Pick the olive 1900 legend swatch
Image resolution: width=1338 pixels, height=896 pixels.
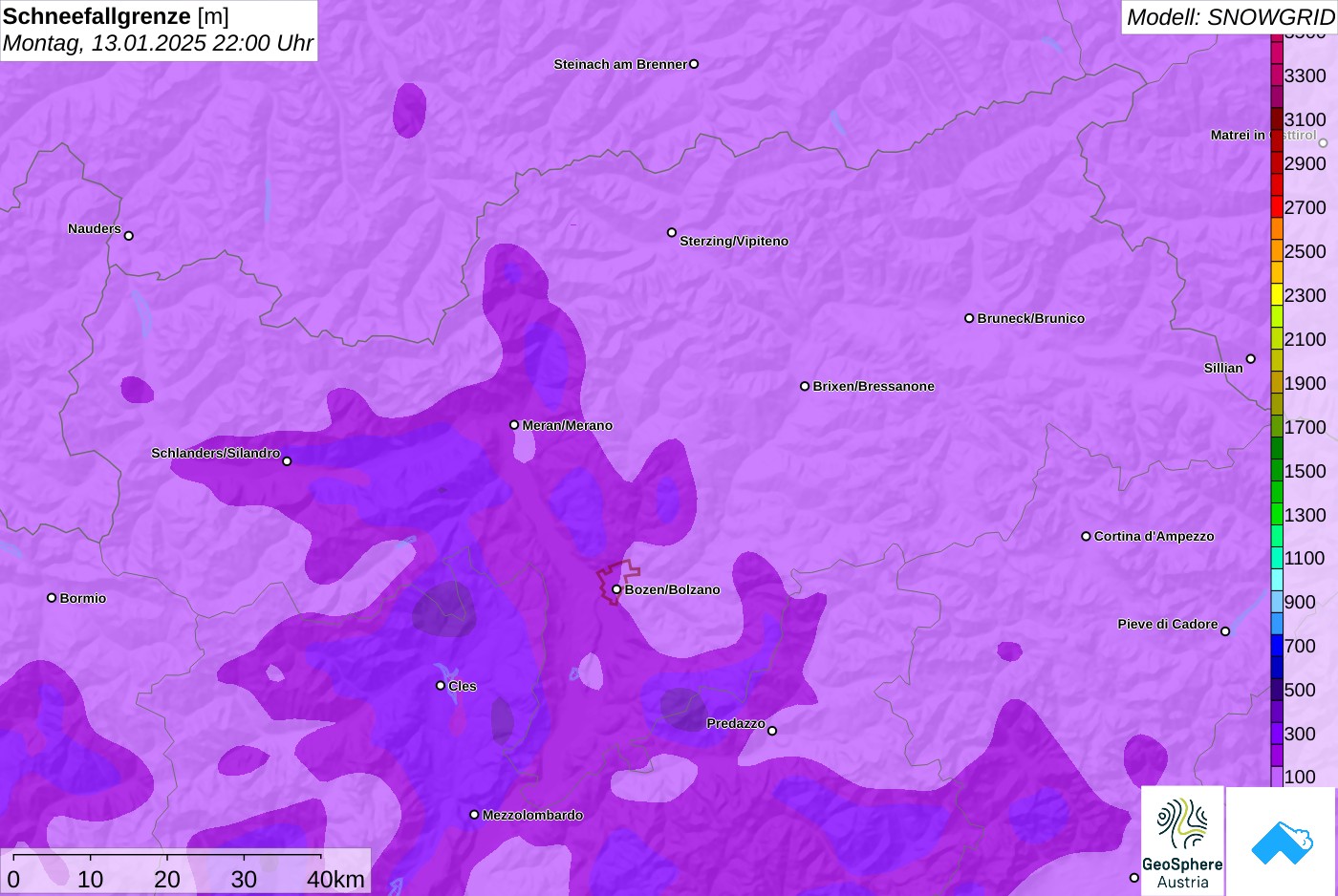click(1277, 383)
